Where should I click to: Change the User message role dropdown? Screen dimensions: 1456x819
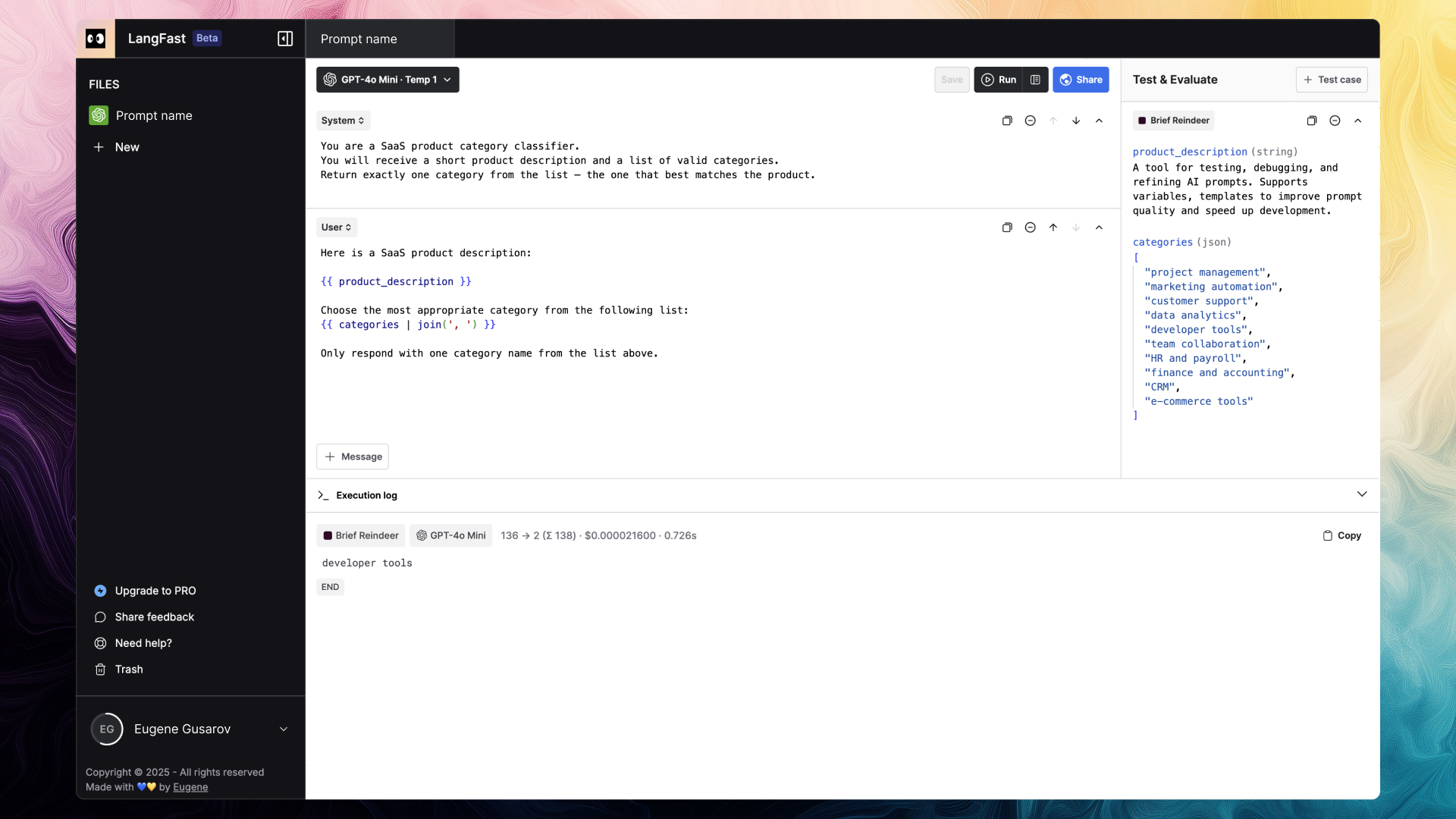[337, 227]
